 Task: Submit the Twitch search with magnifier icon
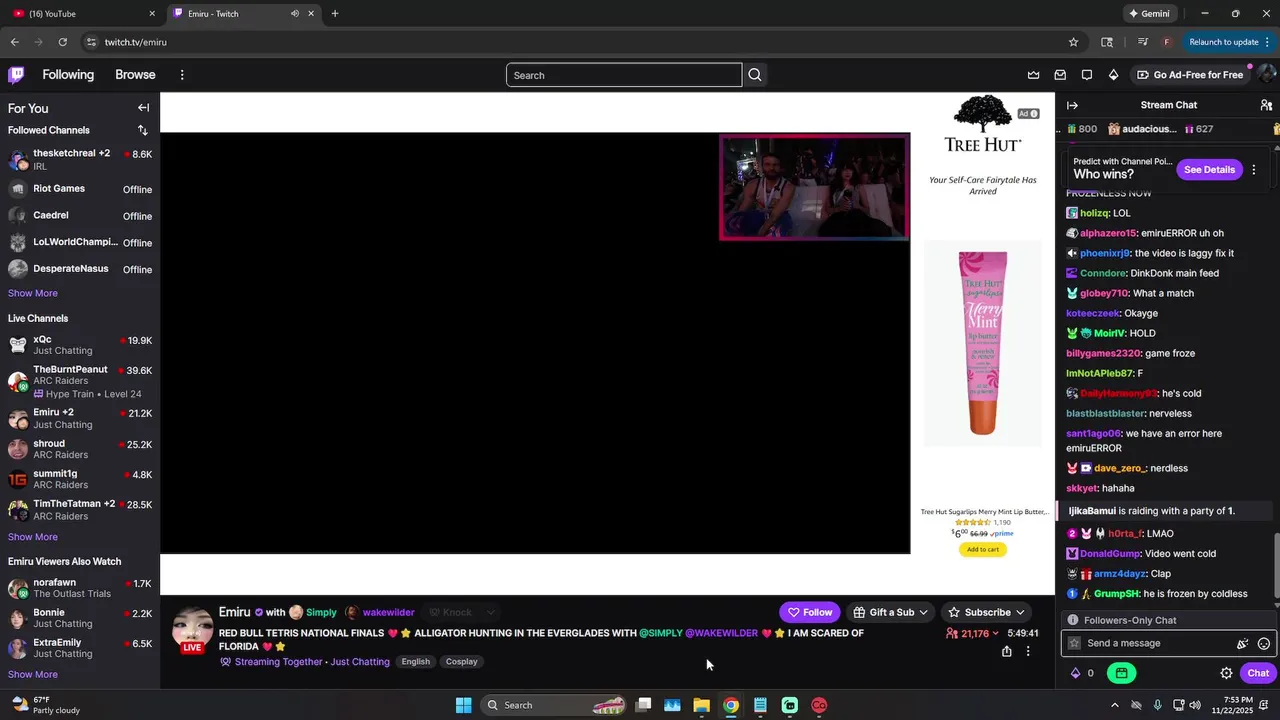tap(755, 75)
